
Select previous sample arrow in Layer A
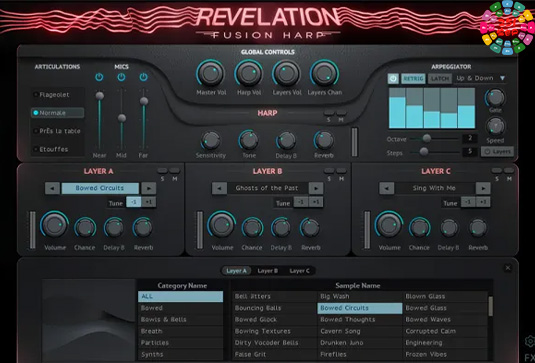click(x=52, y=188)
